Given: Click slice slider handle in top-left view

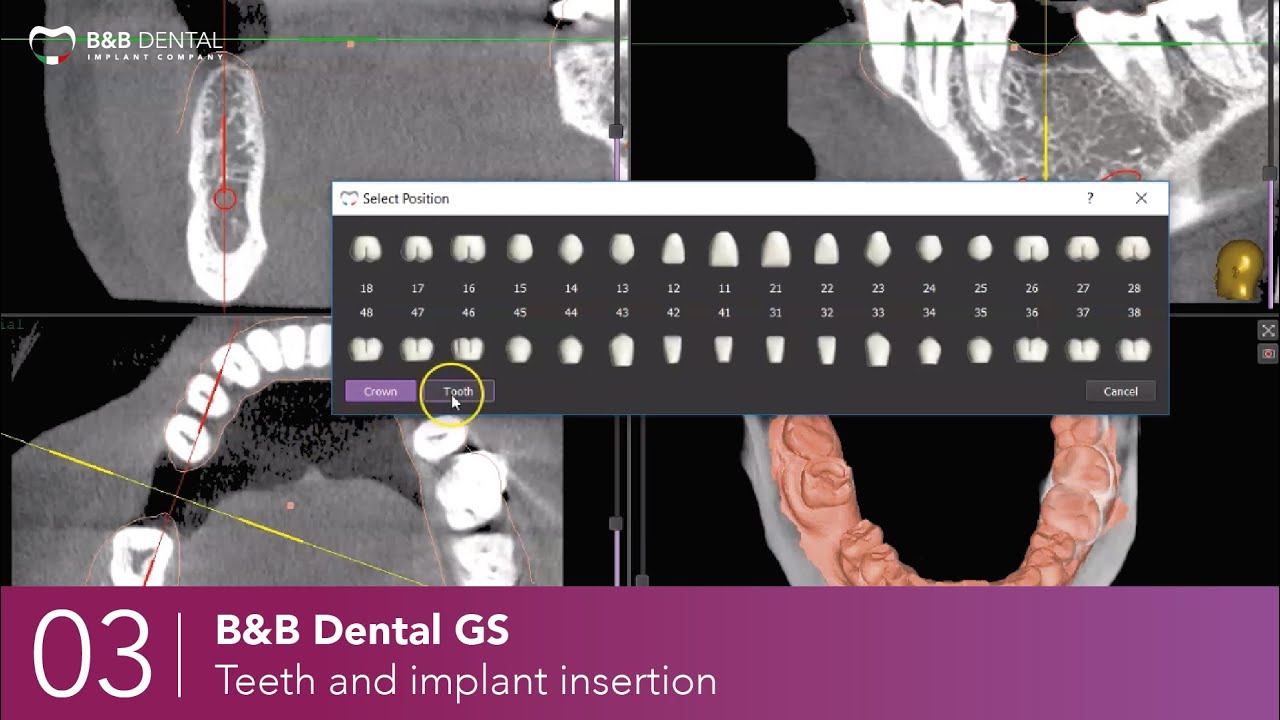Looking at the screenshot, I should click(x=616, y=131).
